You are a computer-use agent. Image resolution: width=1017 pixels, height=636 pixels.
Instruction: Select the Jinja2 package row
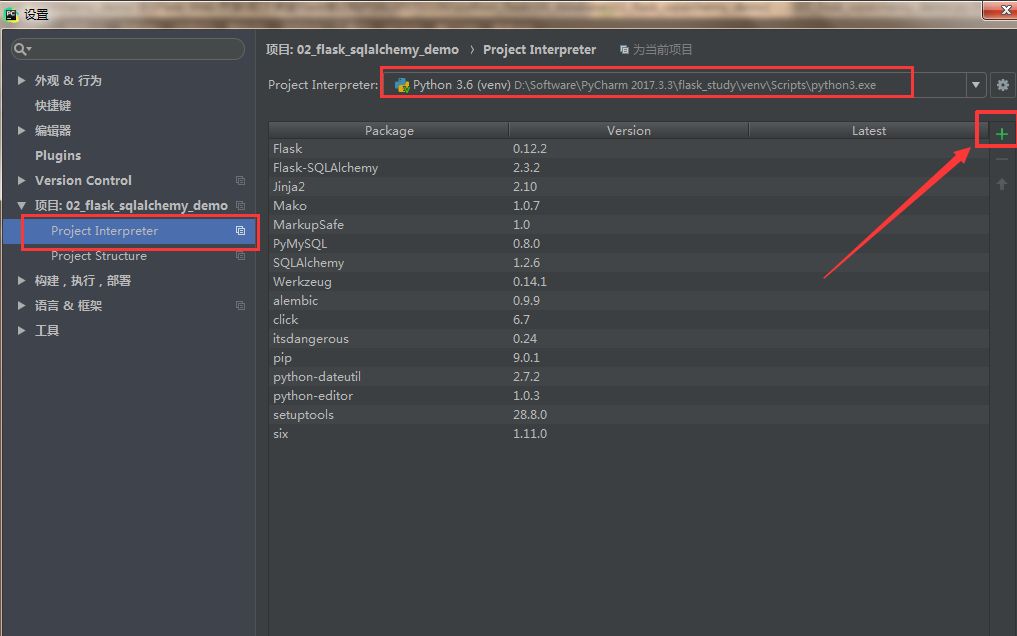tap(628, 187)
